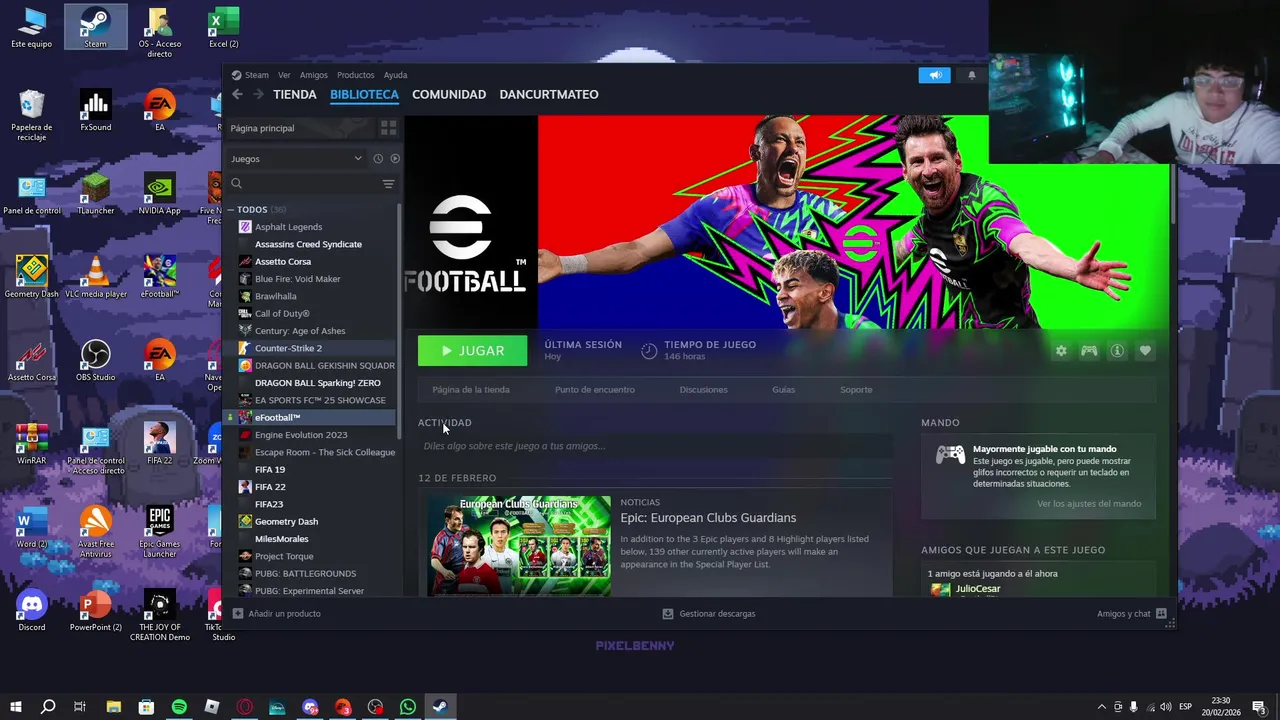This screenshot has width=1280, height=720.
Task: Open the Amigos menu
Action: tap(313, 75)
